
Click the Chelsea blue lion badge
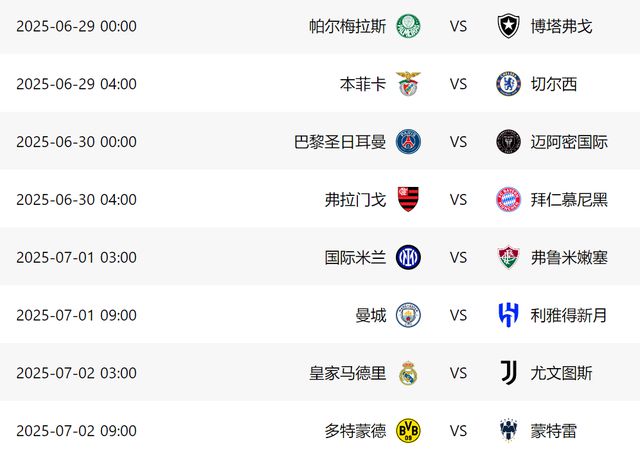click(508, 84)
